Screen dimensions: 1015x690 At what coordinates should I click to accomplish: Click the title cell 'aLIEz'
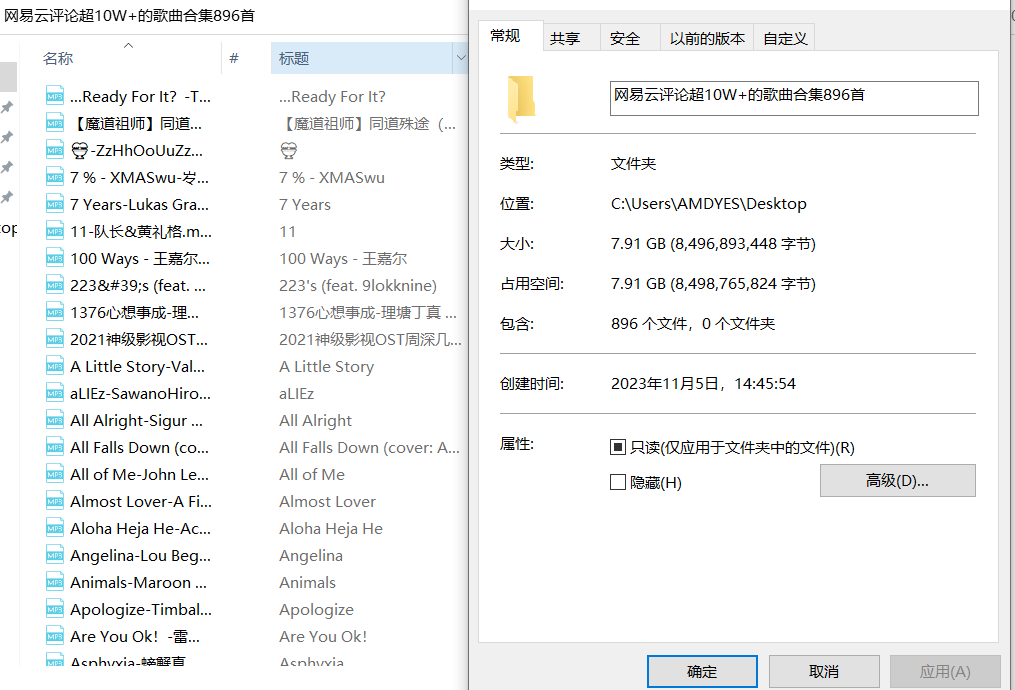pyautogui.click(x=296, y=394)
